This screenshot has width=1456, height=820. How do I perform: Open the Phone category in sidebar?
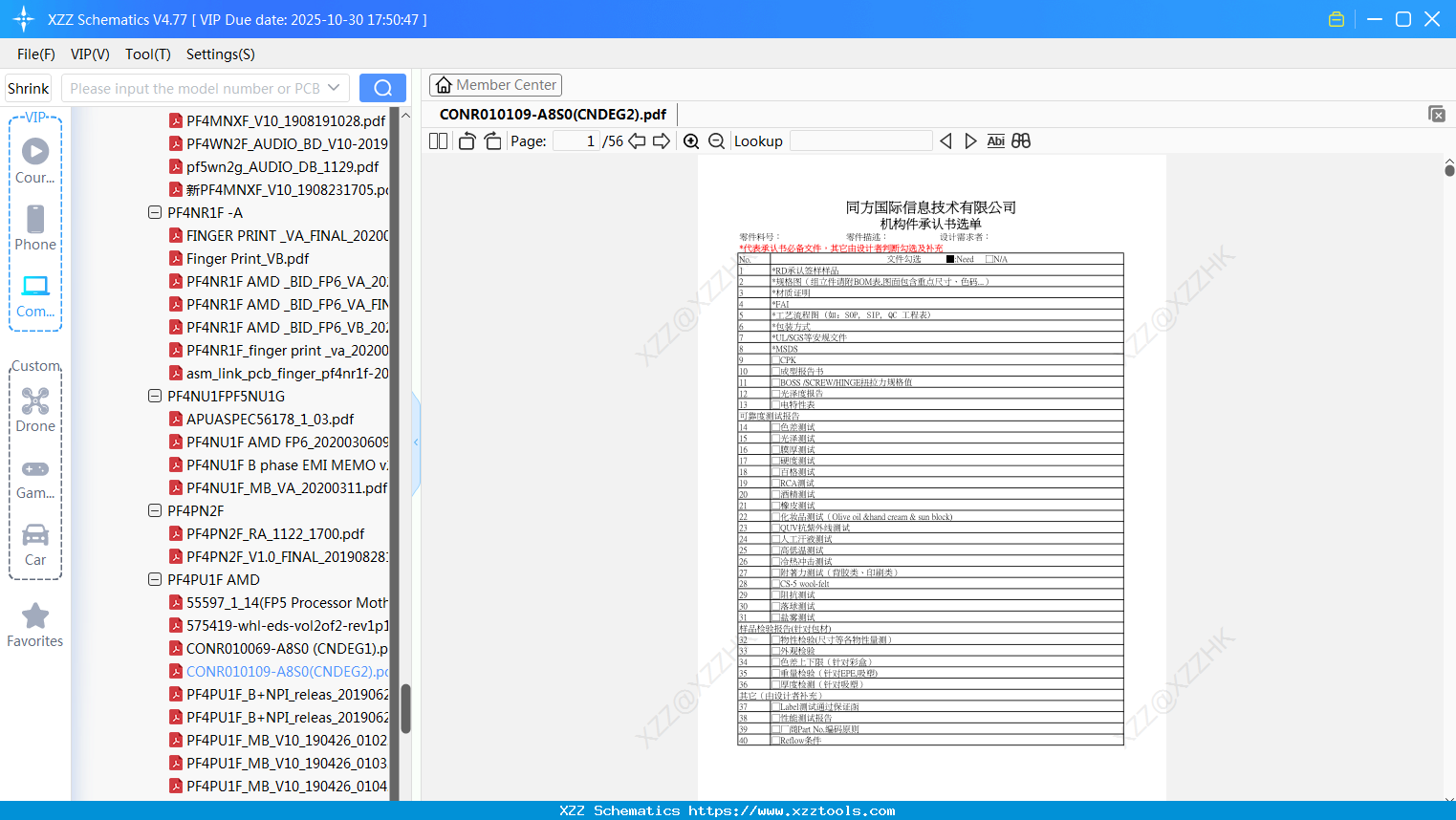click(x=35, y=227)
